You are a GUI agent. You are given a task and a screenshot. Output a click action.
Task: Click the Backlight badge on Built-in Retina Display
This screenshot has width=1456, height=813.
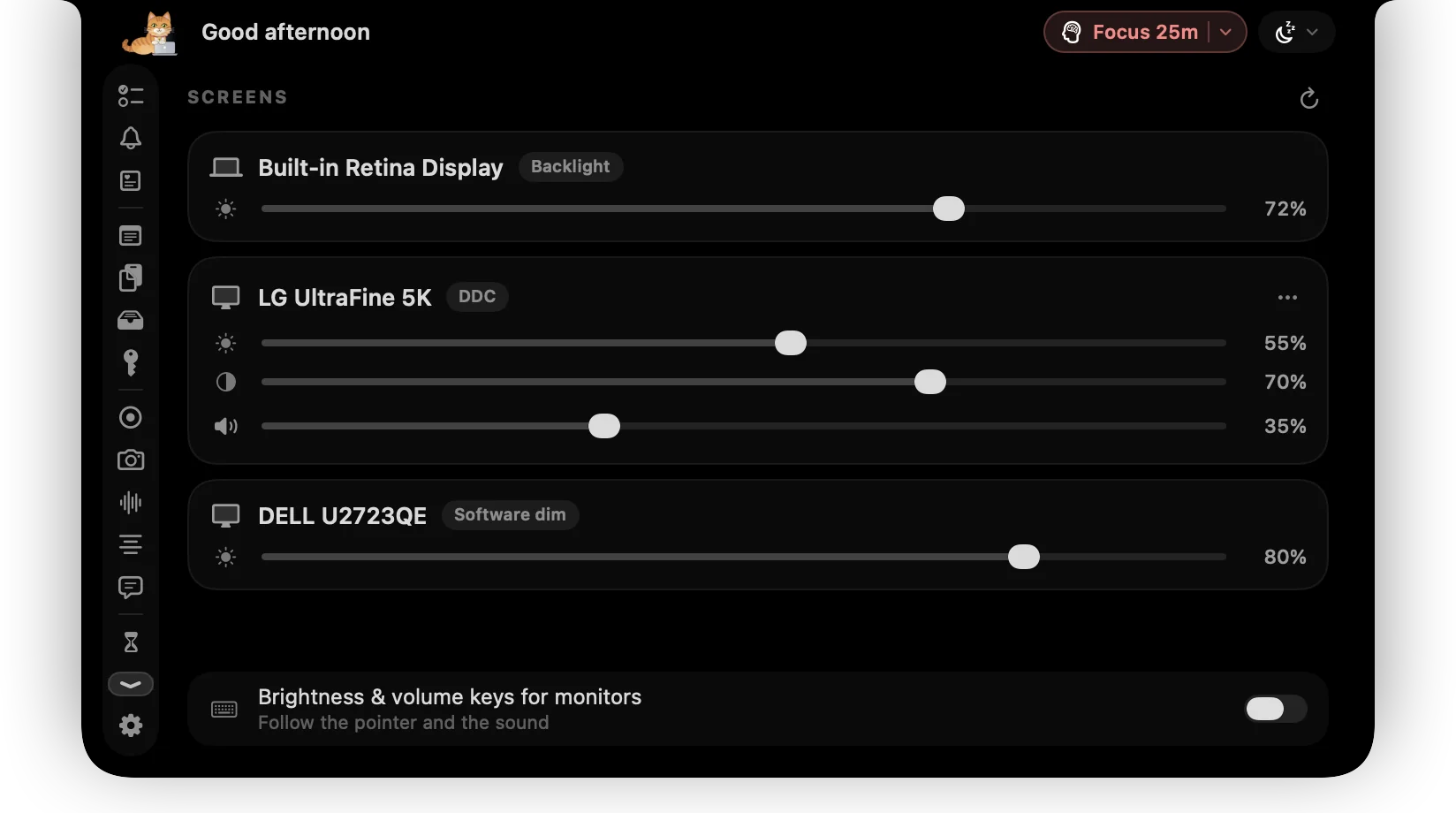click(571, 166)
